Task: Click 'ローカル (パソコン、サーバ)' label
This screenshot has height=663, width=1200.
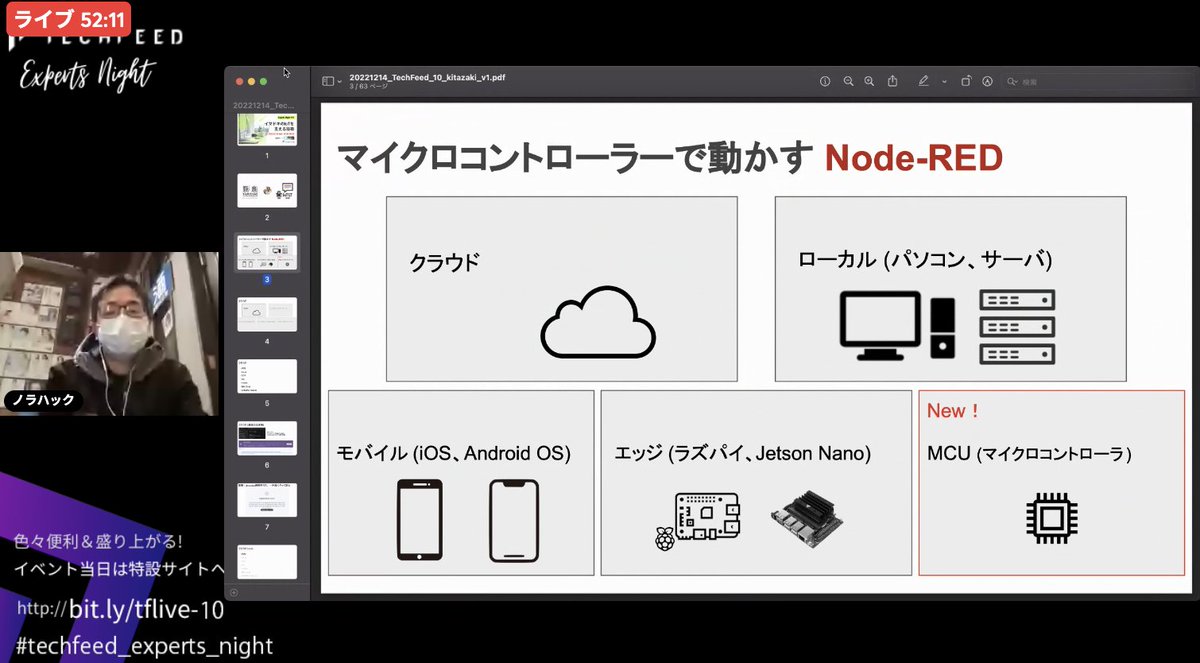Action: pyautogui.click(x=925, y=259)
